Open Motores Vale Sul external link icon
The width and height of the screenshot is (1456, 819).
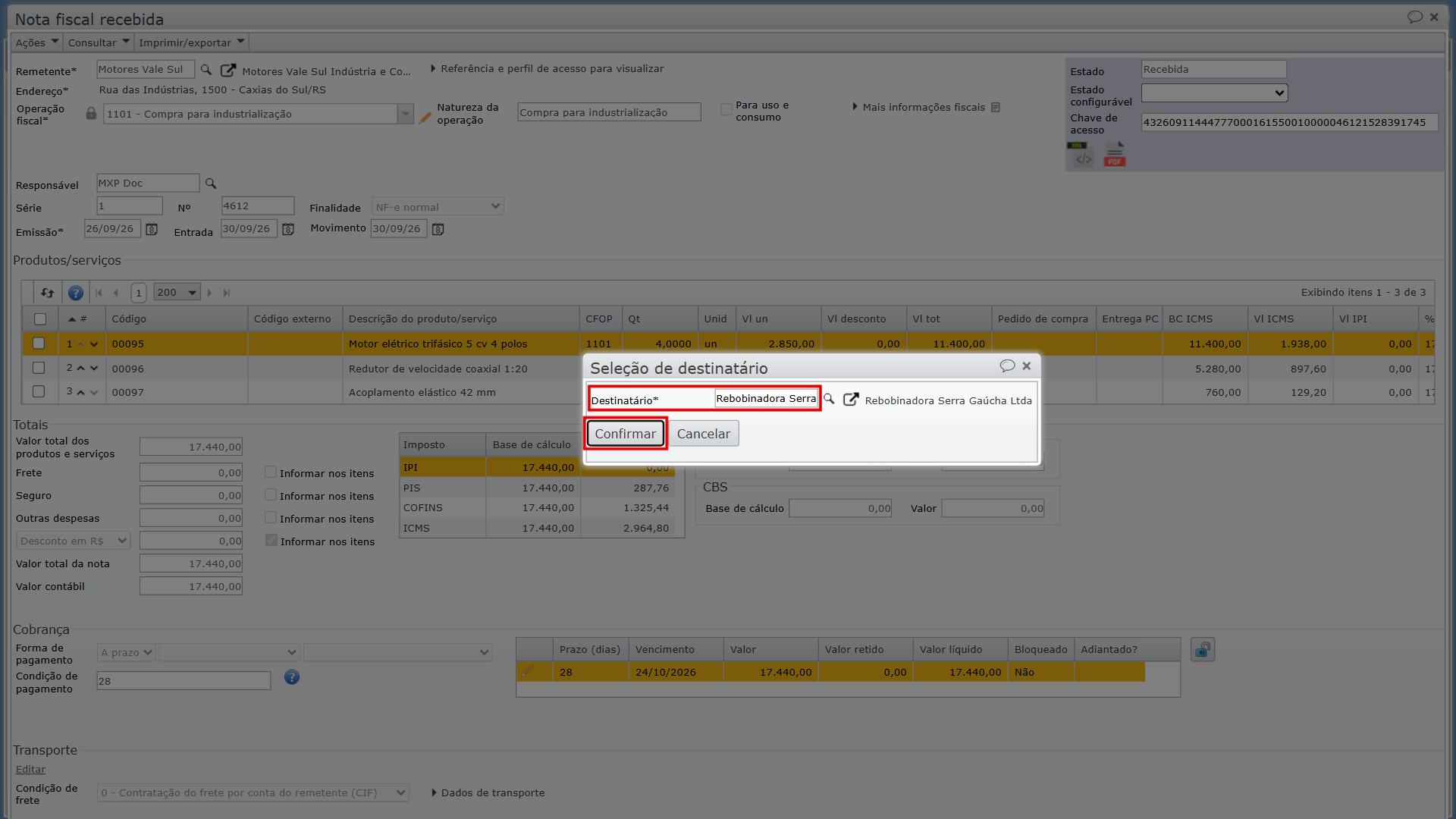227,71
